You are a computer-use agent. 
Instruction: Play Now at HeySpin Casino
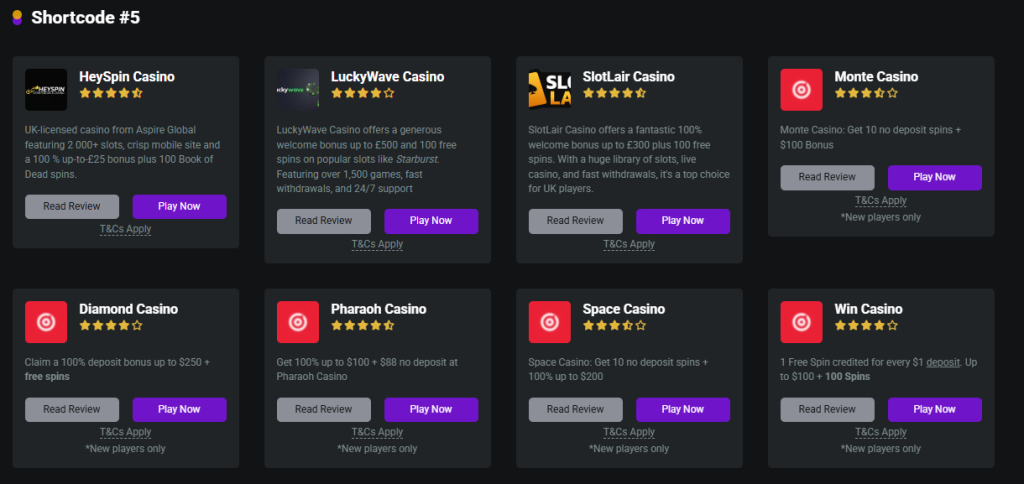coord(180,206)
